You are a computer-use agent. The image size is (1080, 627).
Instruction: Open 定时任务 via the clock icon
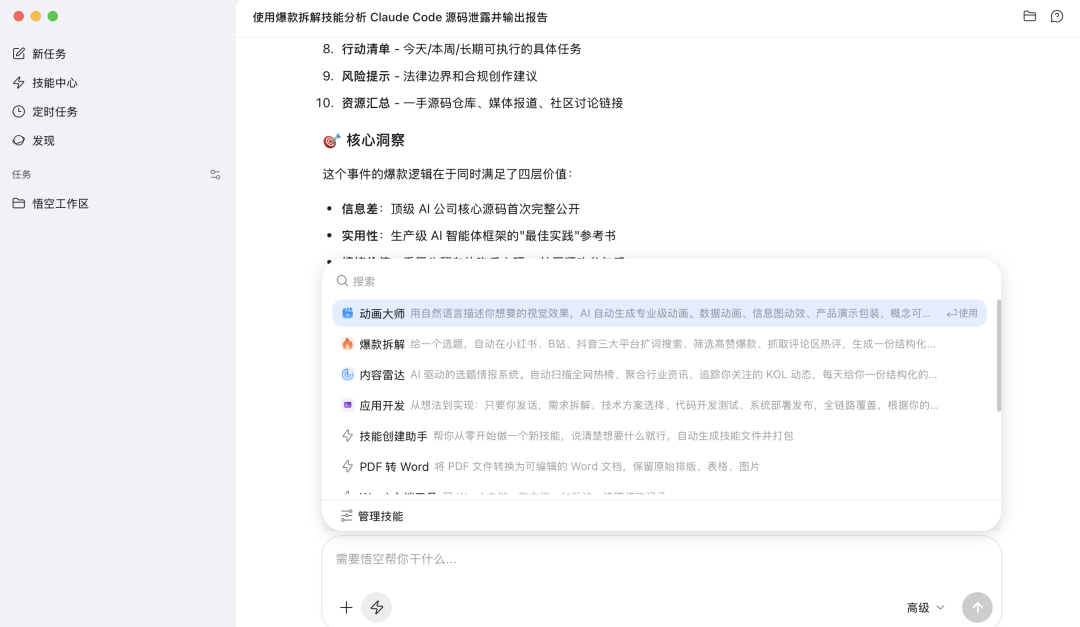[19, 111]
